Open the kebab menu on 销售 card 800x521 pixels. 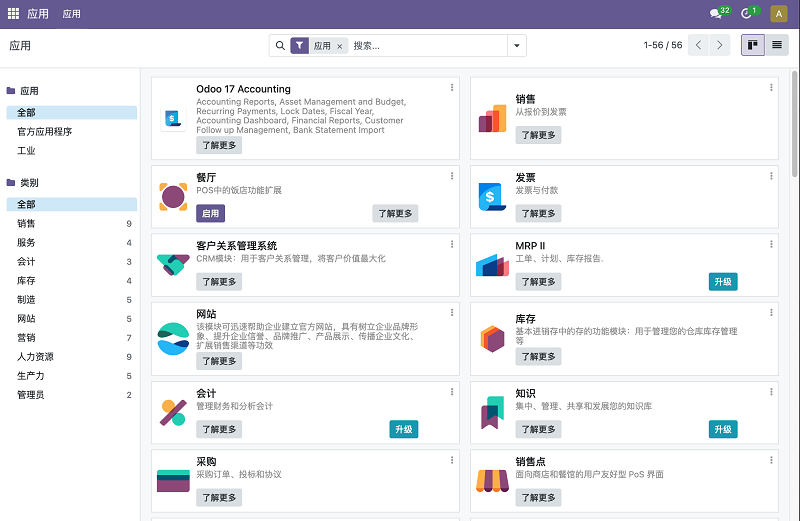[771, 87]
